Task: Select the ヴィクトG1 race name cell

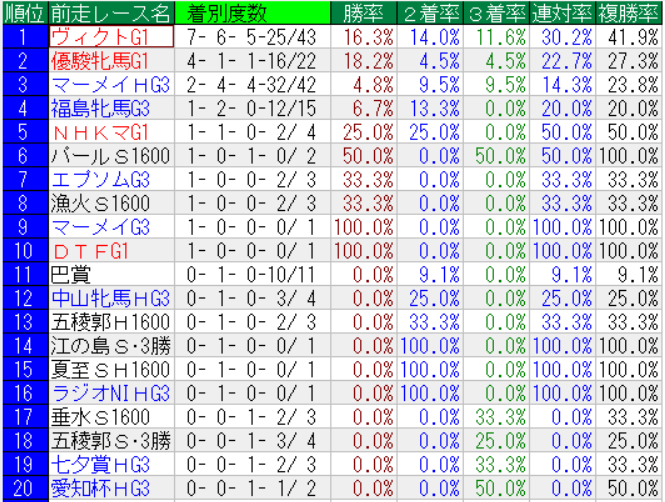Action: point(111,37)
